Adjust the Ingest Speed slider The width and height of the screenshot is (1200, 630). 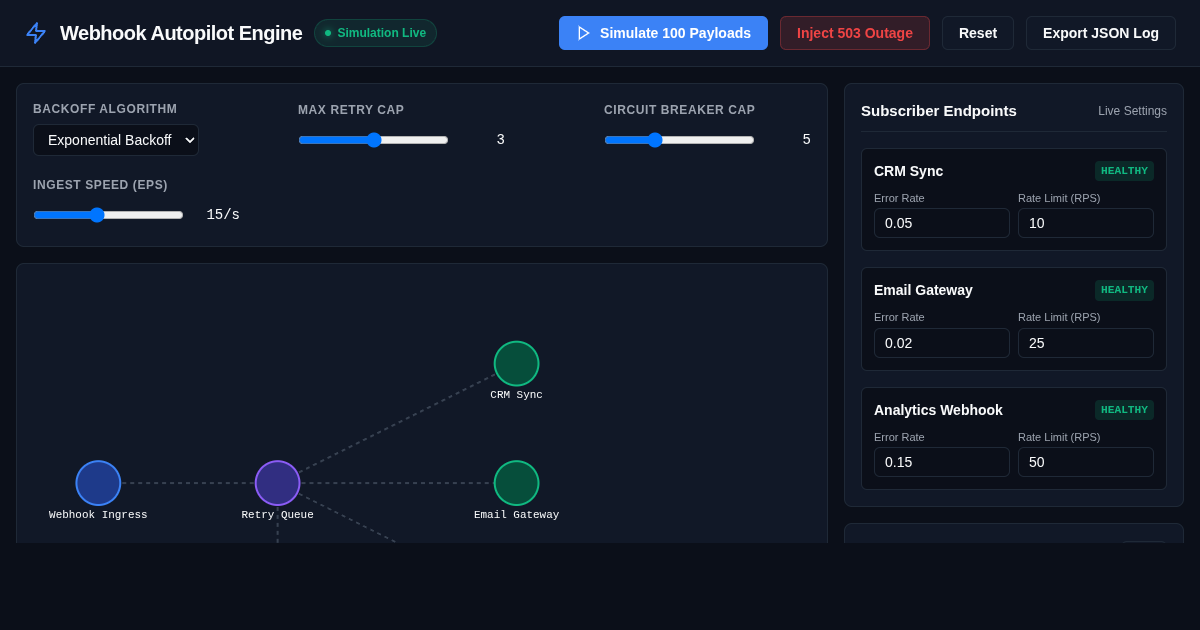[108, 215]
